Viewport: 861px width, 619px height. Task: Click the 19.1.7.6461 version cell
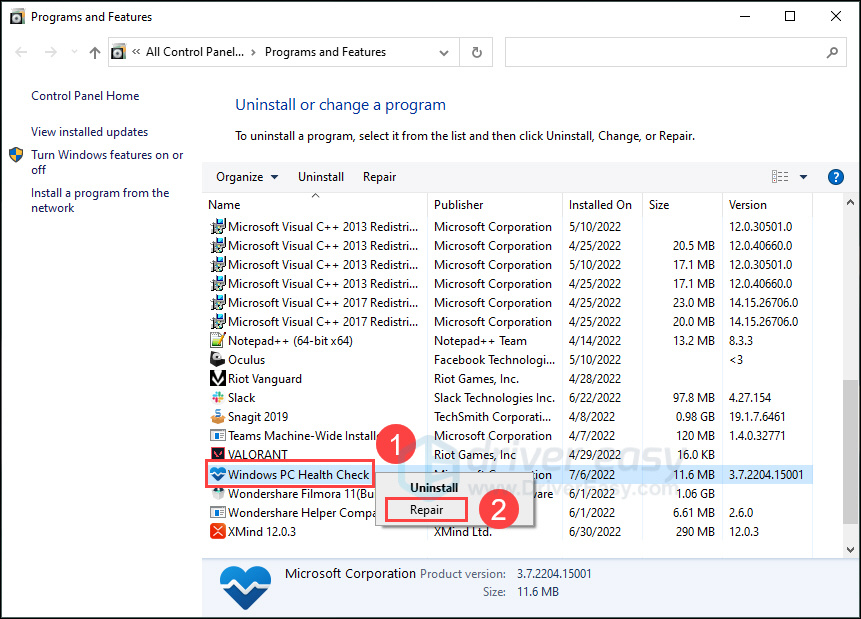pyautogui.click(x=757, y=417)
